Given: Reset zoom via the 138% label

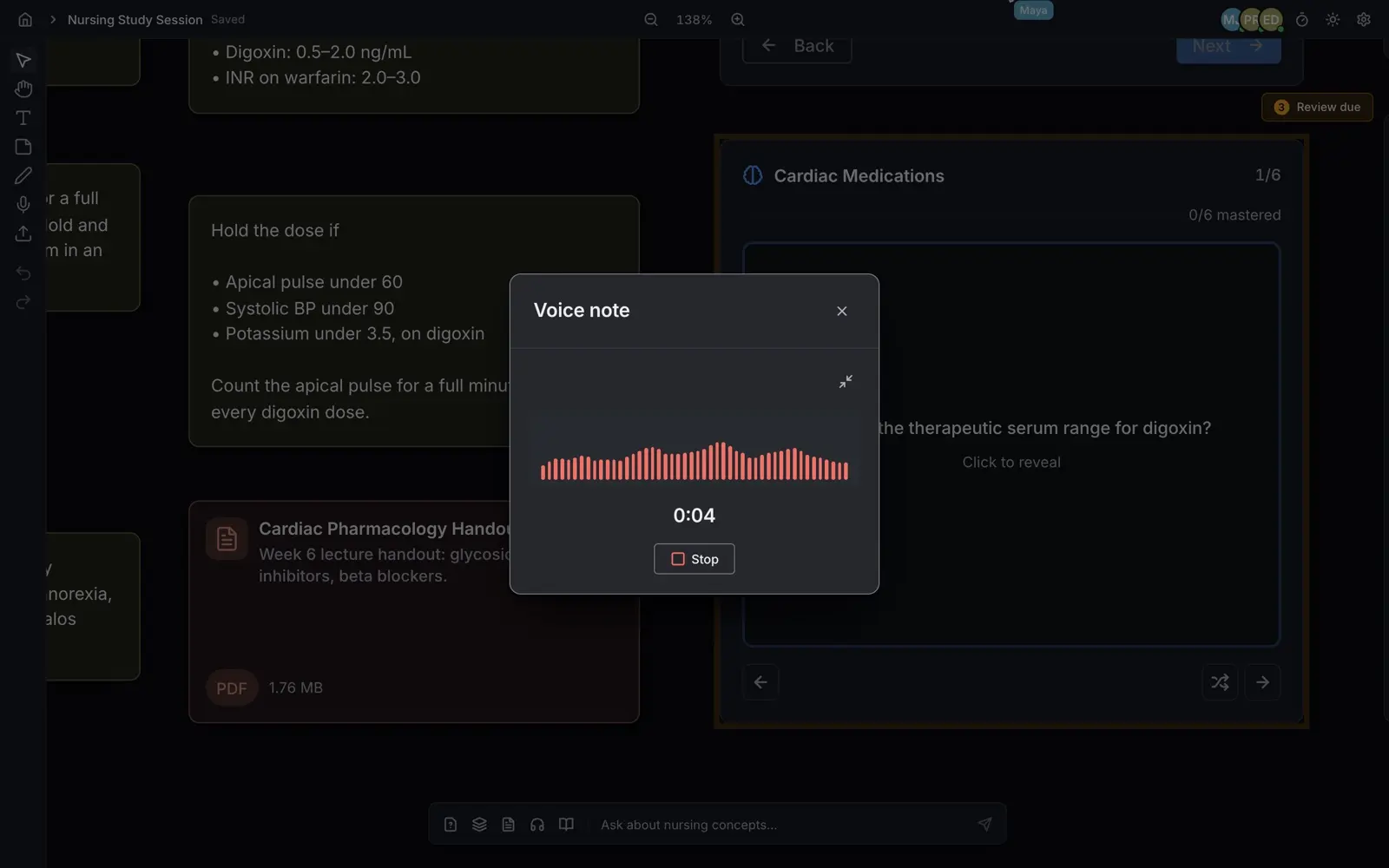Looking at the screenshot, I should [x=694, y=19].
